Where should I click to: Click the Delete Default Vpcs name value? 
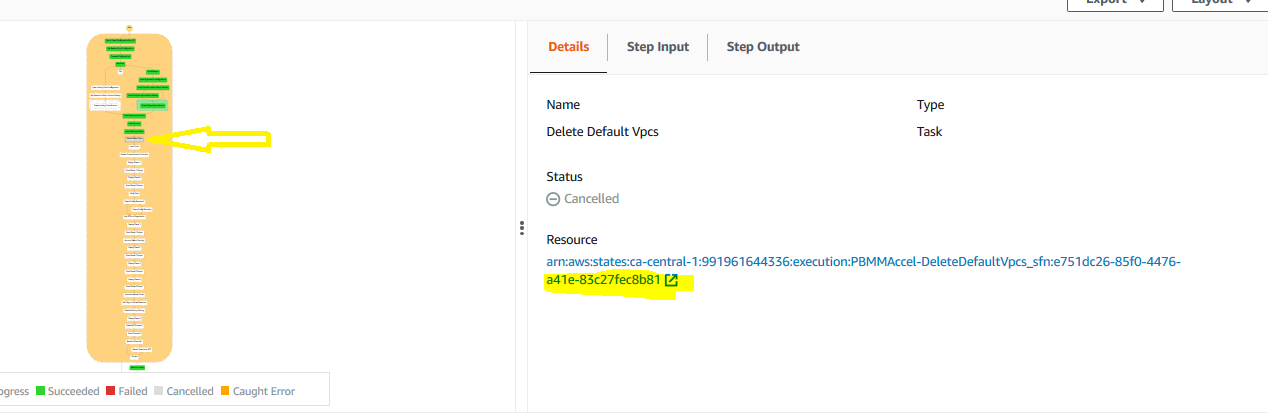click(x=602, y=132)
